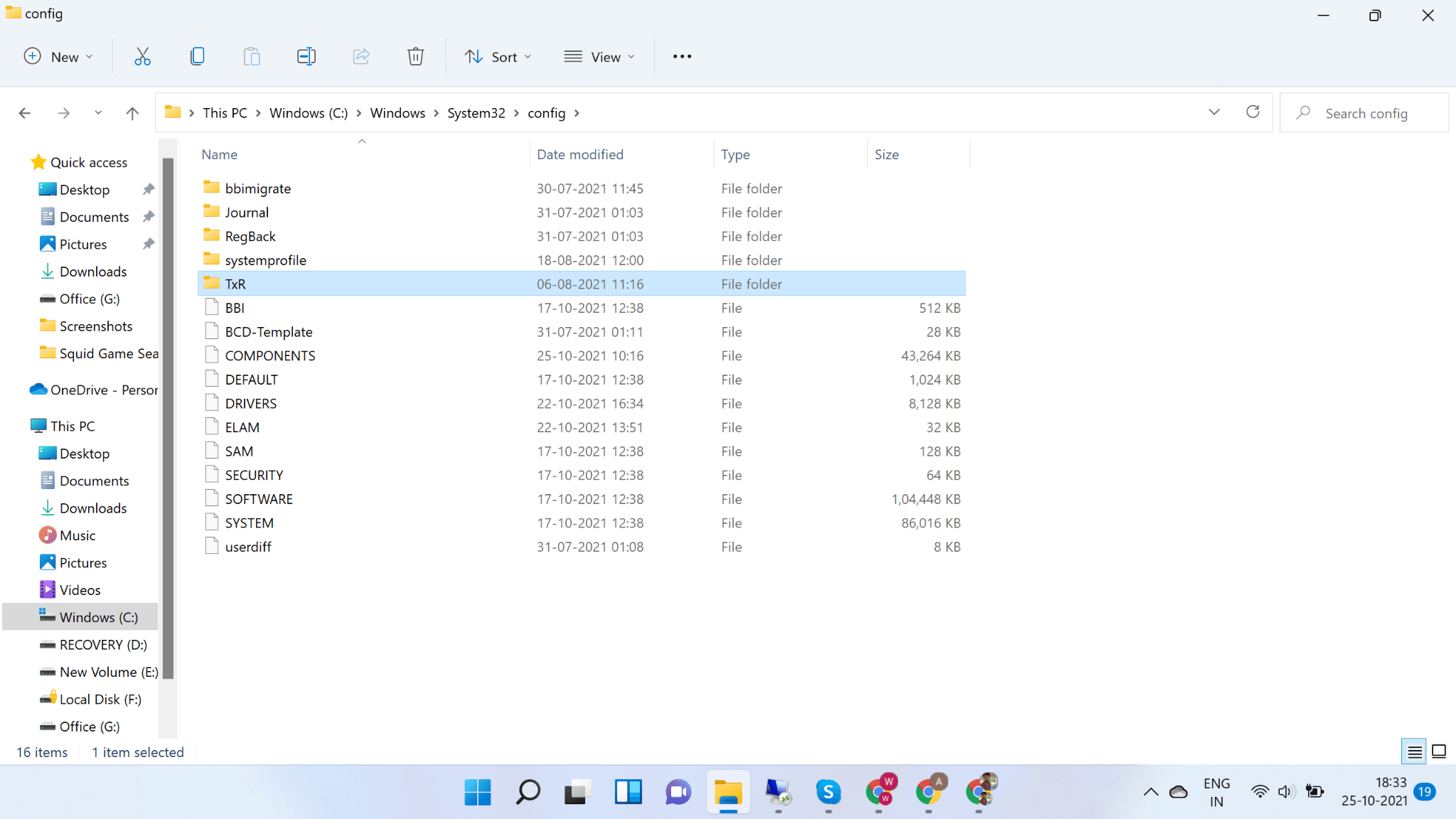This screenshot has height=819, width=1456.
Task: Open Skype from the taskbar
Action: click(x=828, y=791)
